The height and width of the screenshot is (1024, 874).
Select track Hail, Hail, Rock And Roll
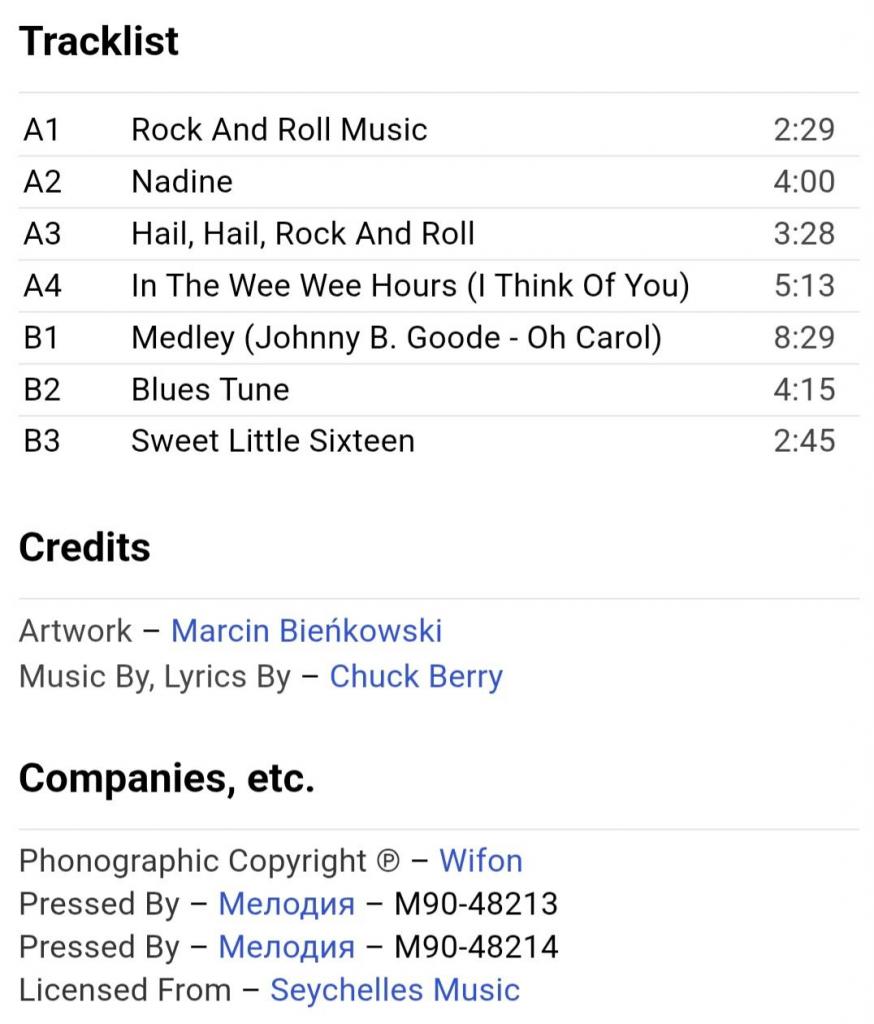pos(303,234)
